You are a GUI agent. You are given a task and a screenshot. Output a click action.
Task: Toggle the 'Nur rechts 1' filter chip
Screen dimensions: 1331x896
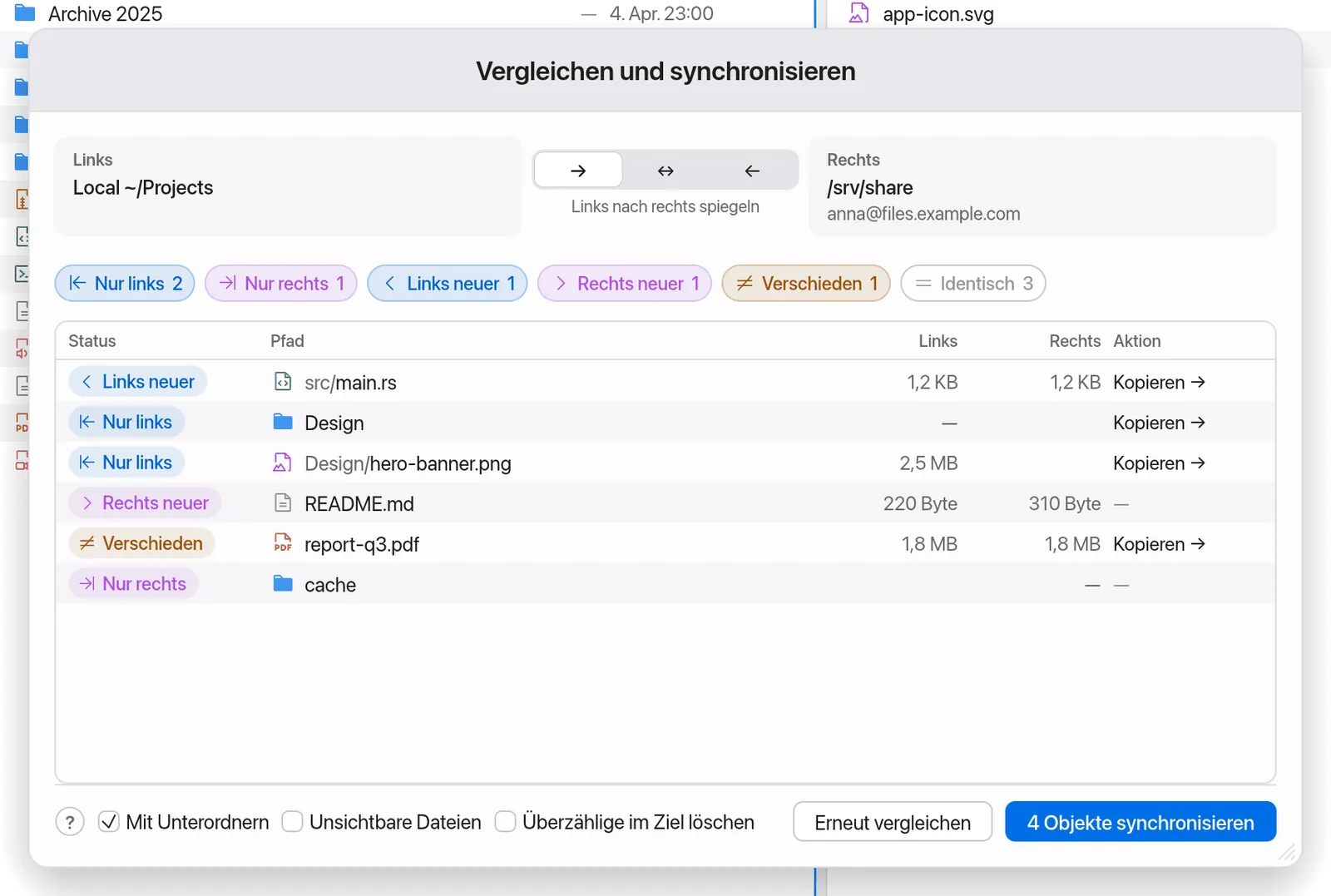281,284
